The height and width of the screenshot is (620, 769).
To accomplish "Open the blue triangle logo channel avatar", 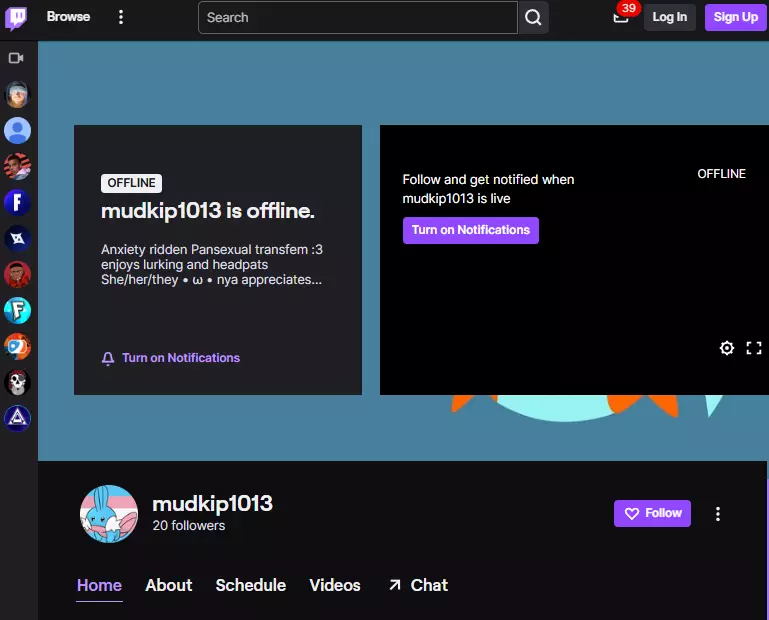I will pos(17,418).
